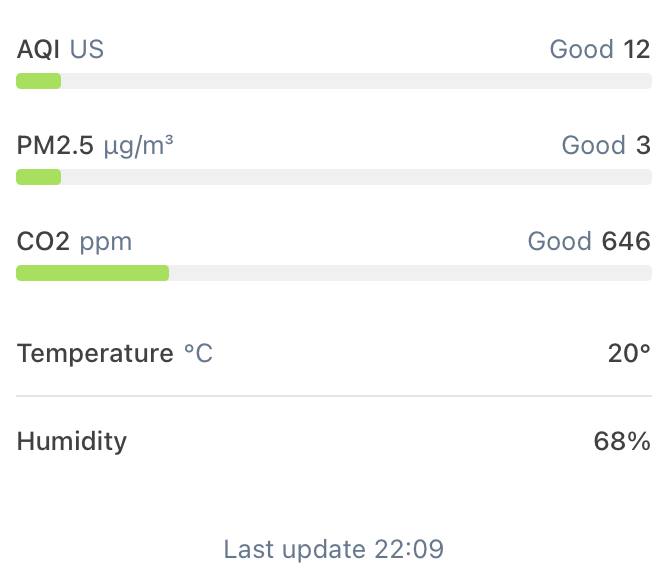This screenshot has width=668, height=568.
Task: Tap the CO2 green level bar
Action: [x=92, y=273]
